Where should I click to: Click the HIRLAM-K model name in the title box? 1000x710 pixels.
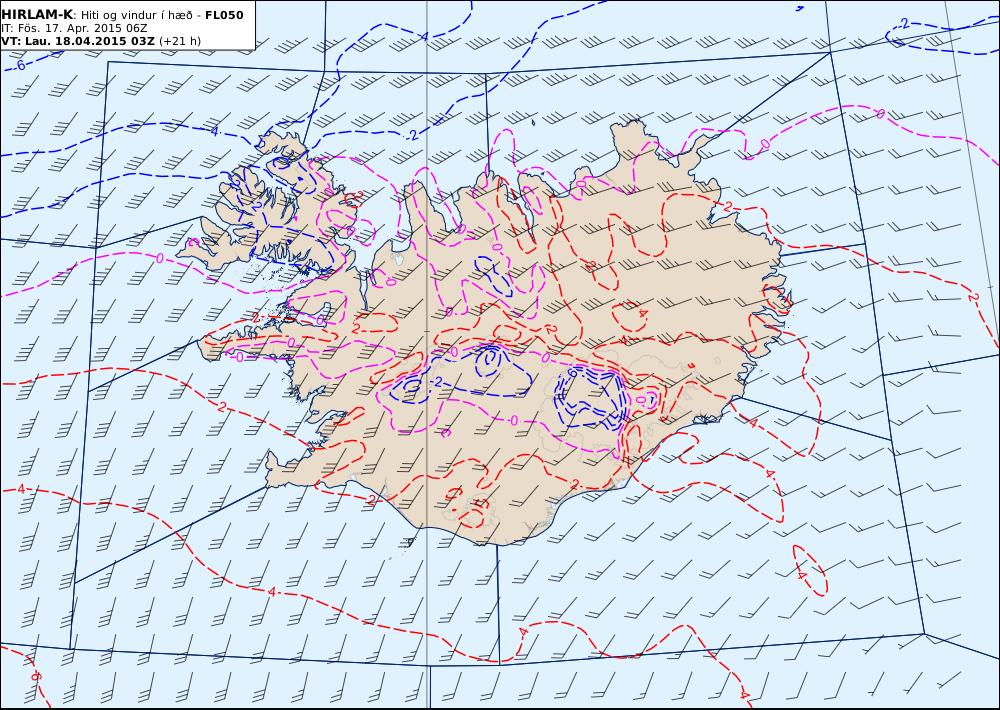click(37, 15)
